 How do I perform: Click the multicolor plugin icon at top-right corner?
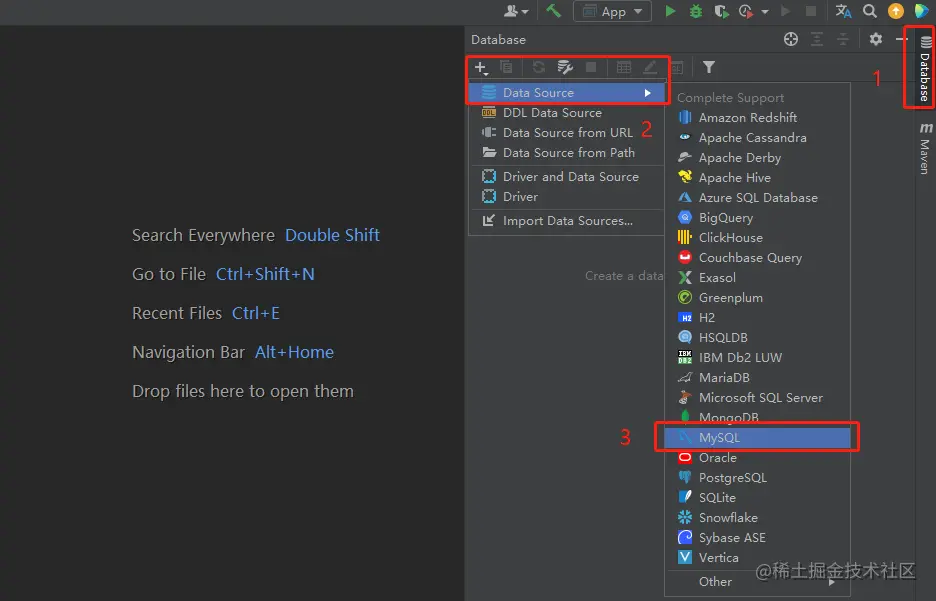pos(922,11)
